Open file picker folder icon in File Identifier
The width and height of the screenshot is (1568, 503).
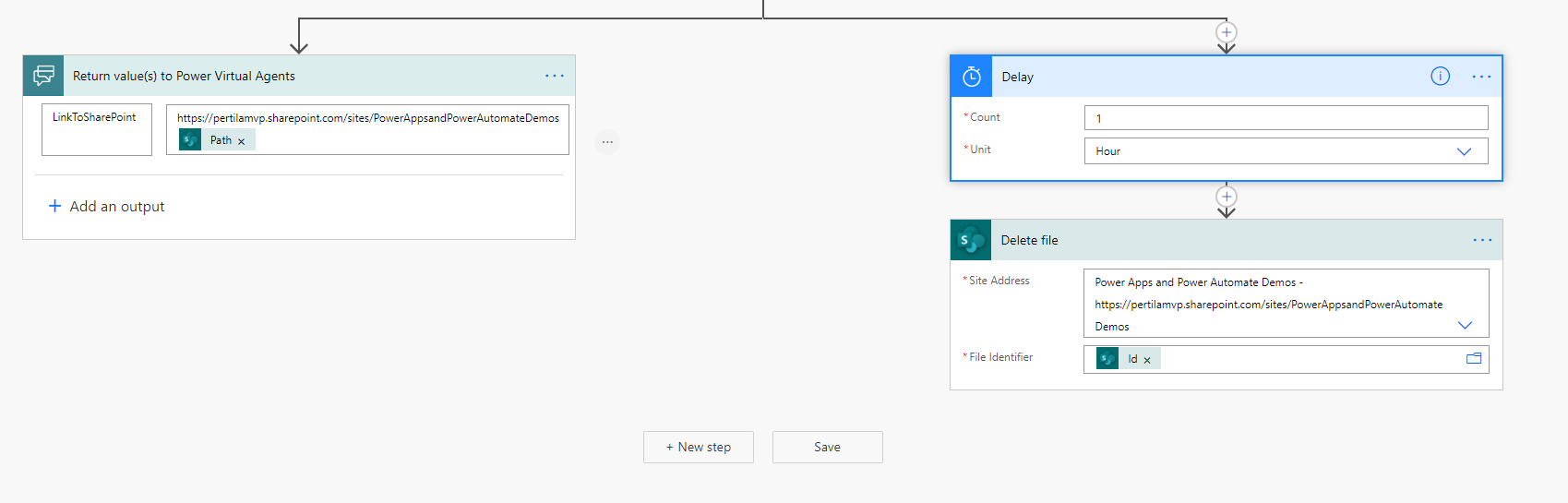1474,359
